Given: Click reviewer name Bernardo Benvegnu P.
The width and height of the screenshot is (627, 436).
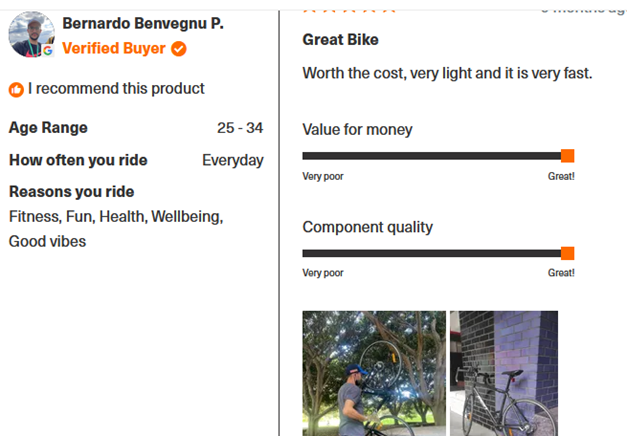Looking at the screenshot, I should (x=142, y=23).
